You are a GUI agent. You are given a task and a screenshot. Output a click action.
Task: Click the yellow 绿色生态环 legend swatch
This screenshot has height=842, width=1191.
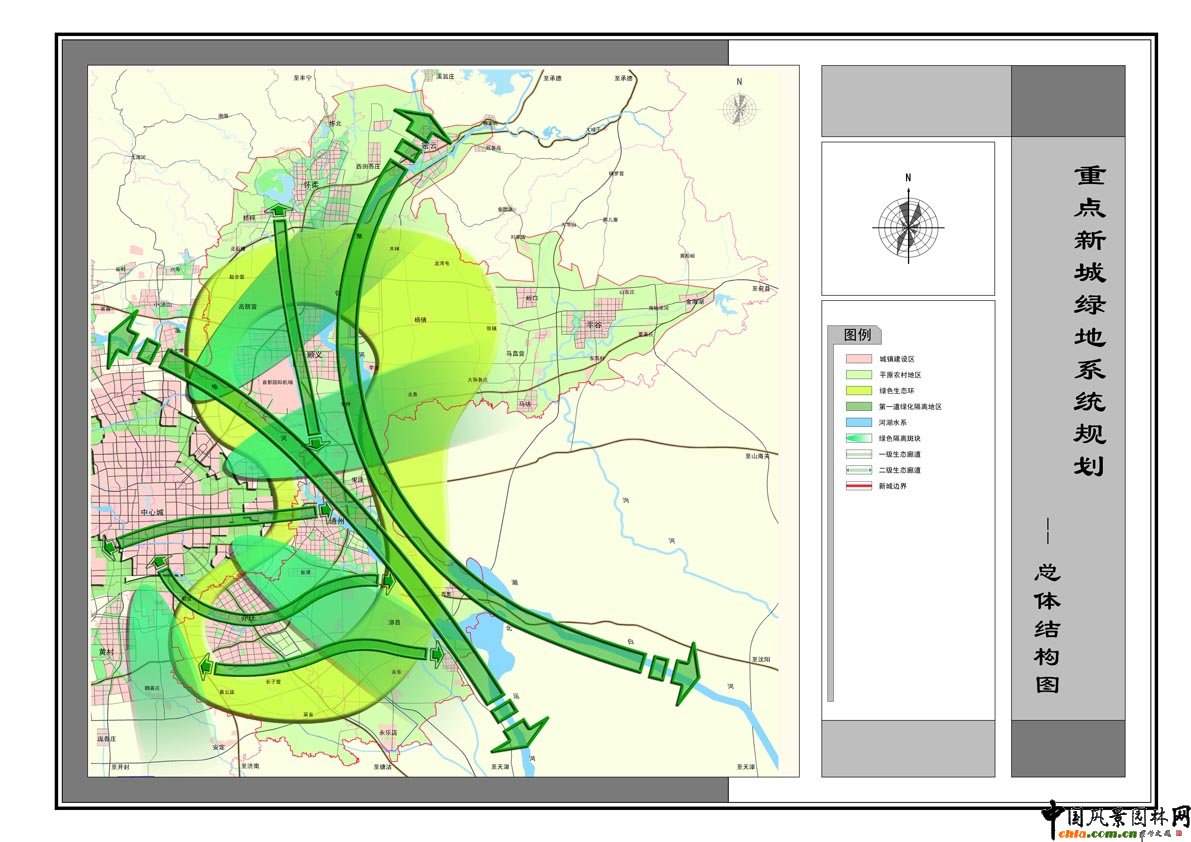[x=858, y=391]
